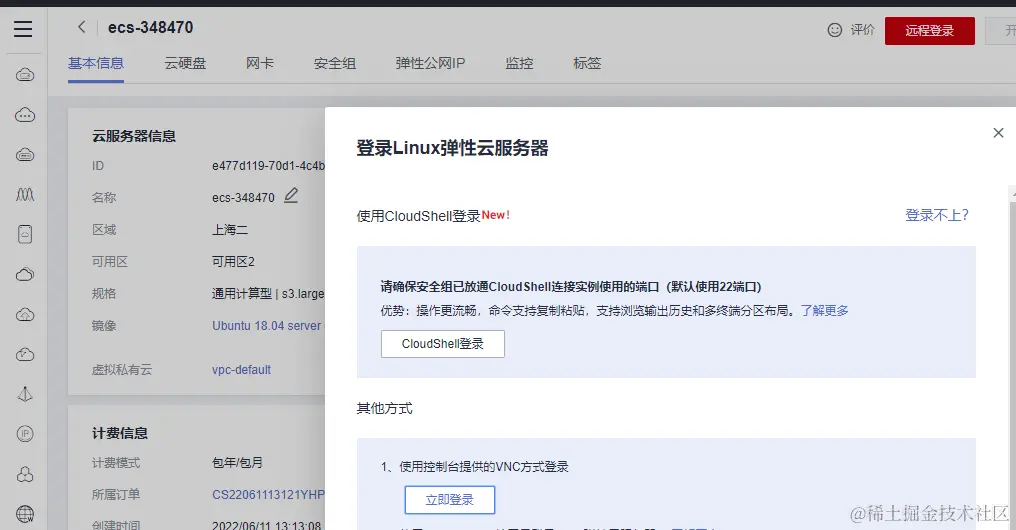Open the 监控 tab

coord(519,63)
